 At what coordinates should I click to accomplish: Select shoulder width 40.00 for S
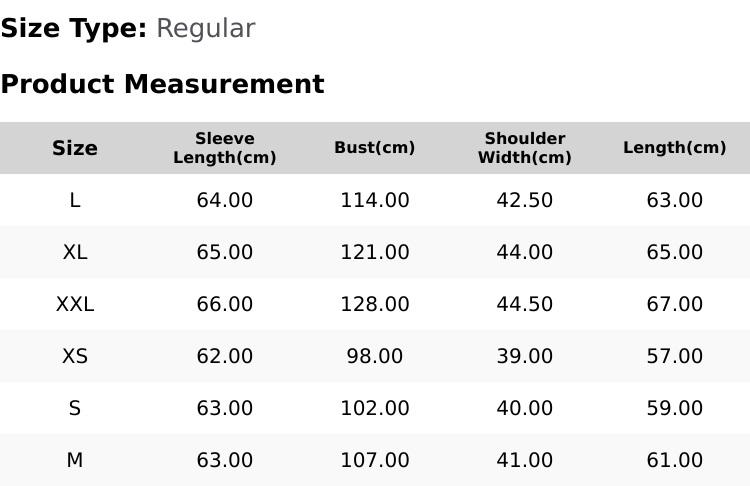(525, 409)
